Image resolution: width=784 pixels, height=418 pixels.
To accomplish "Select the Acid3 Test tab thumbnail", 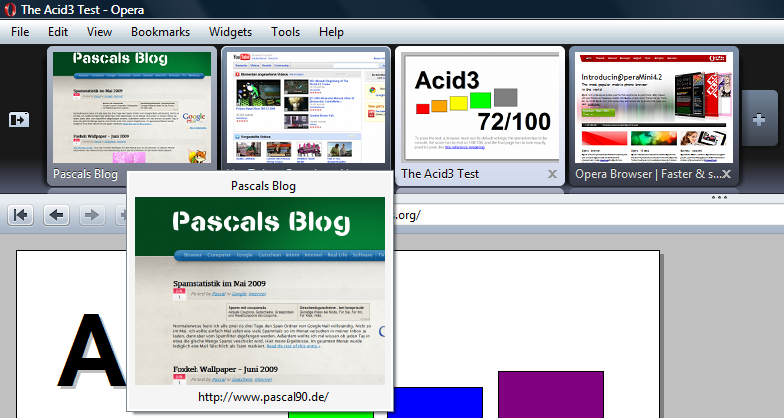I will 478,105.
